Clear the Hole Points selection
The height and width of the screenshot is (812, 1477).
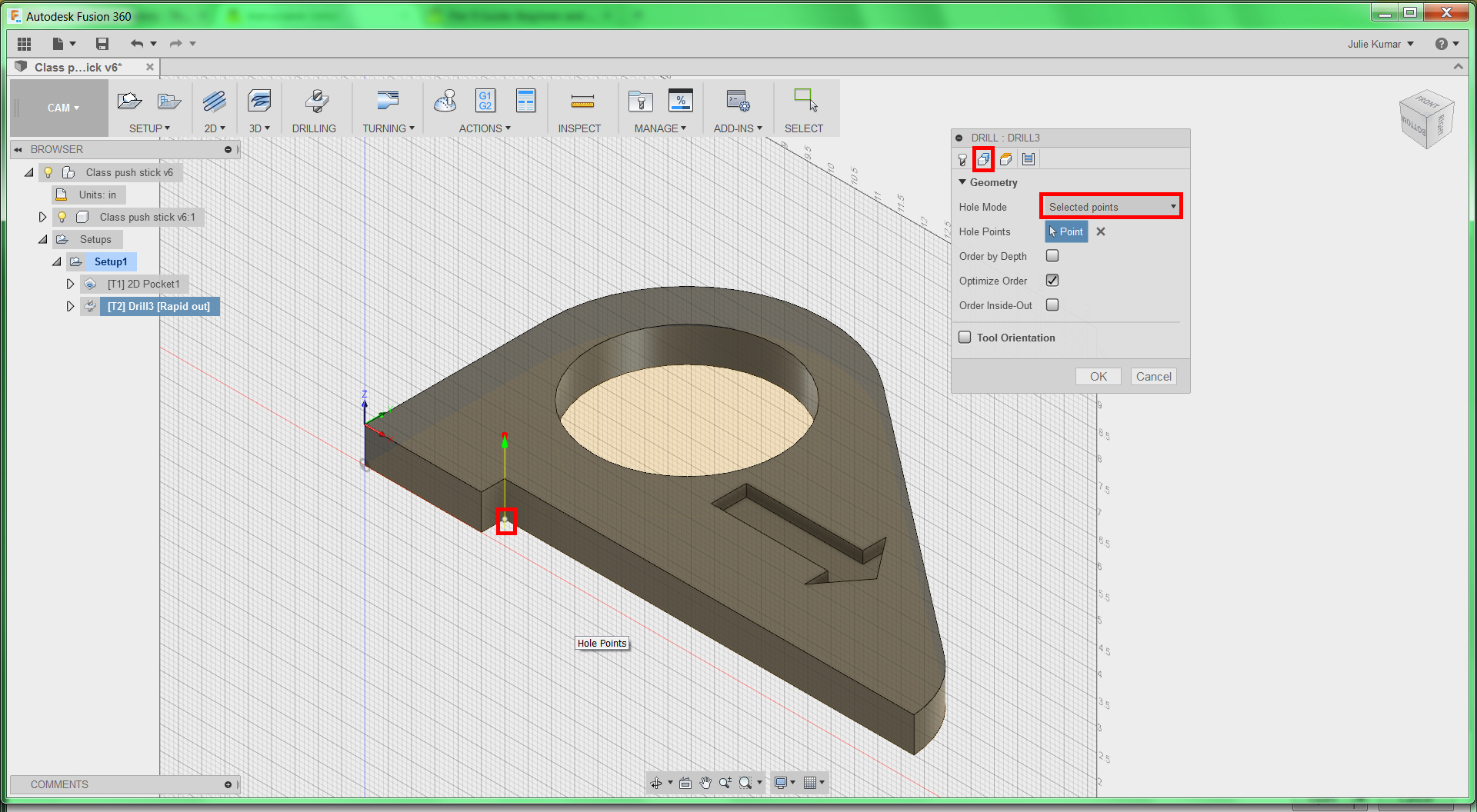(1101, 231)
